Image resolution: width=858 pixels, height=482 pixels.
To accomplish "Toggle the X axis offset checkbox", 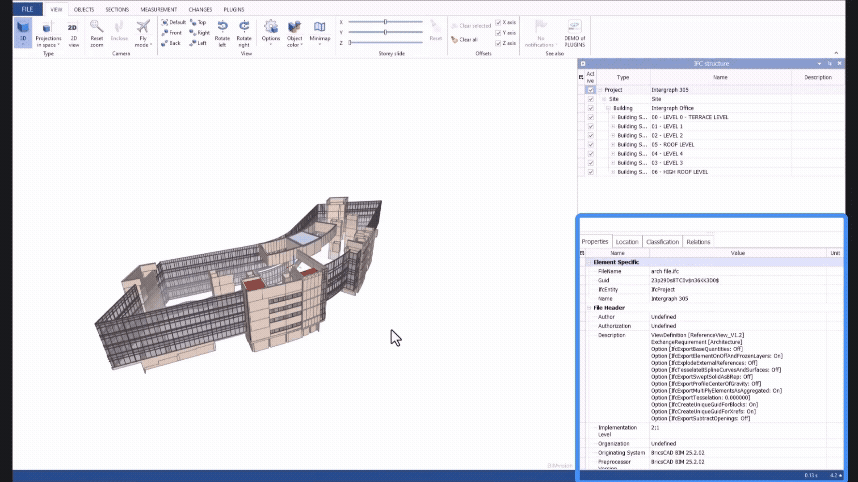I will pyautogui.click(x=499, y=21).
